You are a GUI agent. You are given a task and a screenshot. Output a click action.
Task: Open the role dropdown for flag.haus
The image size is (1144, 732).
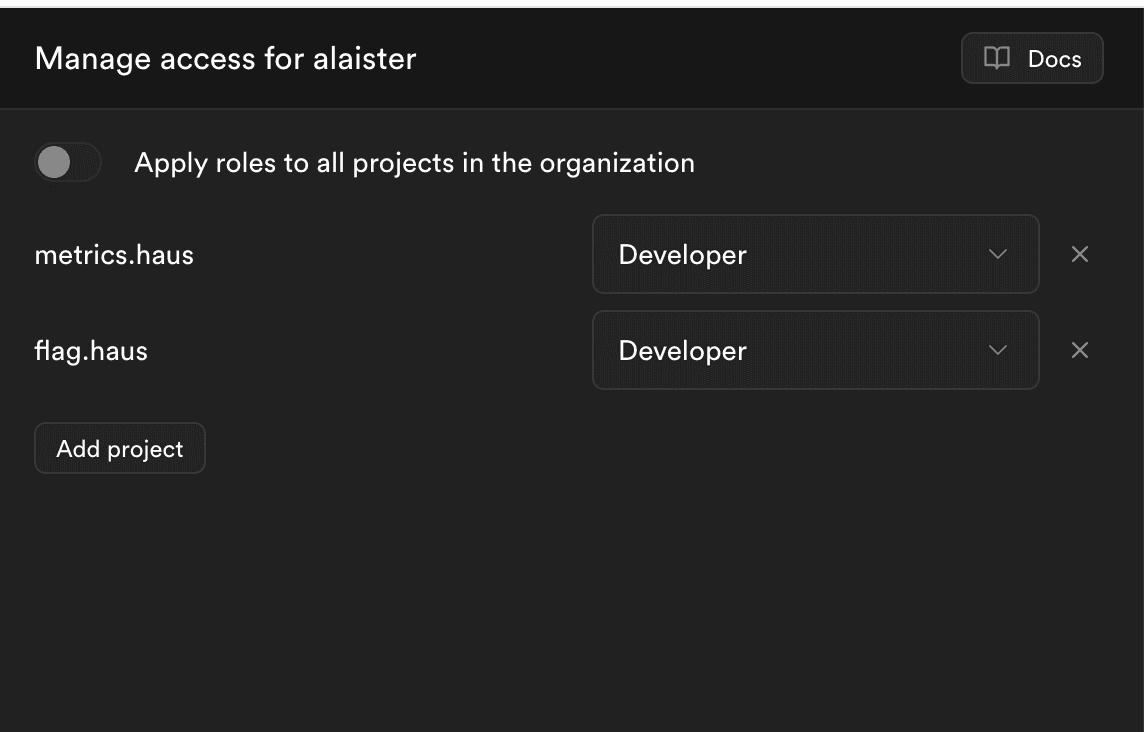tap(816, 350)
